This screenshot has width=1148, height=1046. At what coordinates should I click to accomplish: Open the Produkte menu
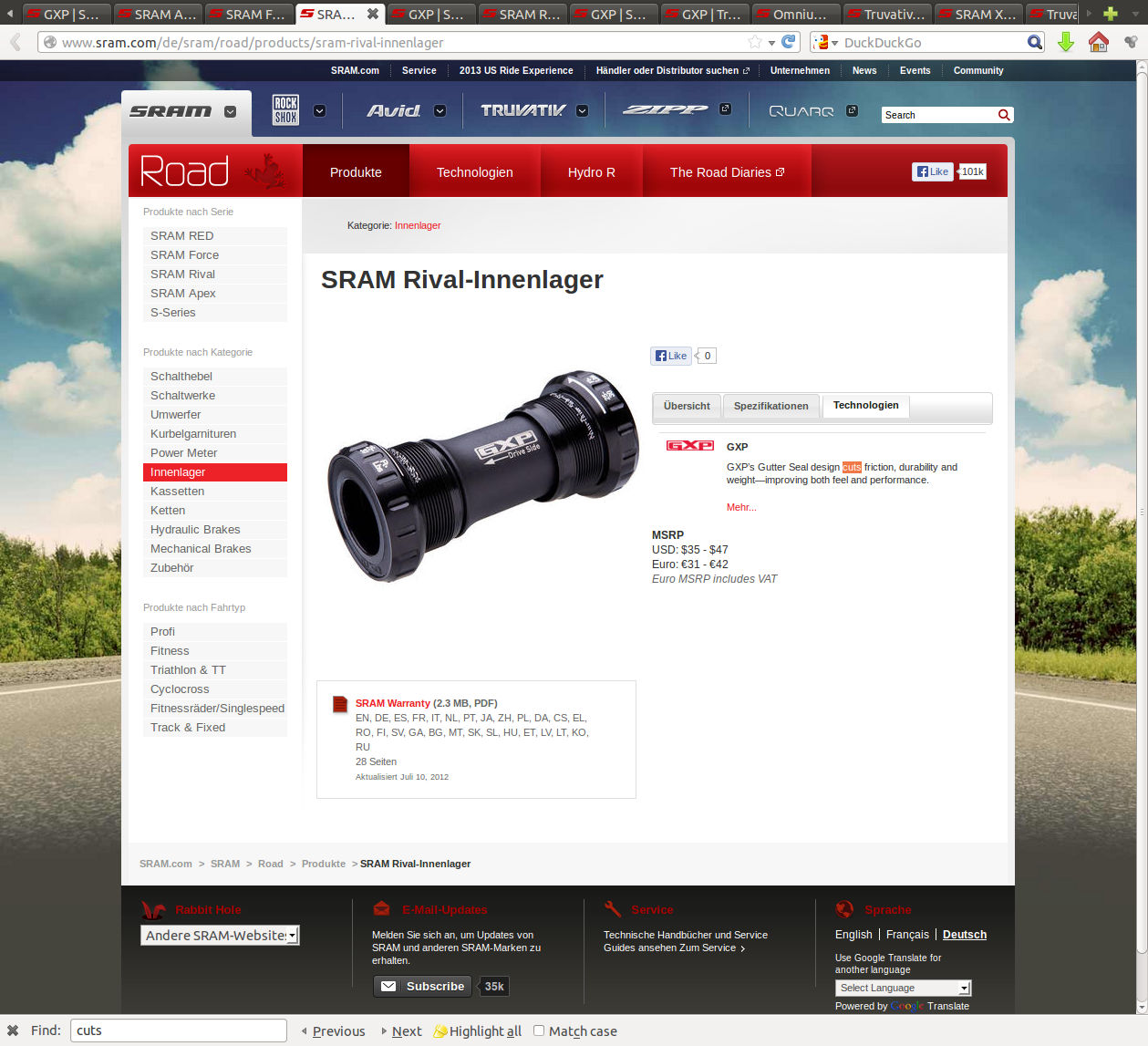click(x=356, y=171)
